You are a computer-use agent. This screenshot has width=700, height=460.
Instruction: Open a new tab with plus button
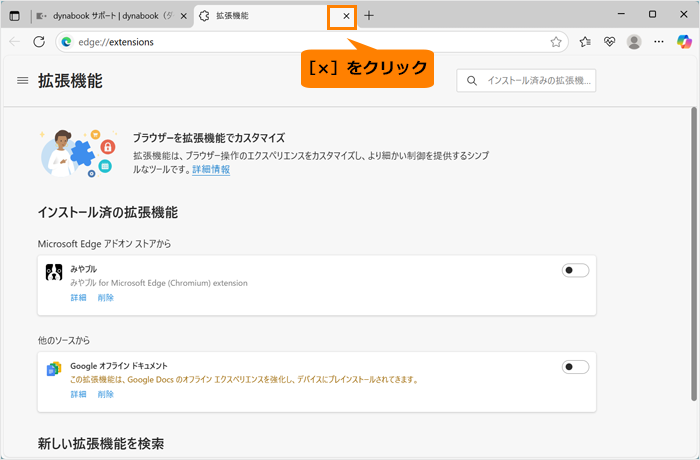click(369, 16)
